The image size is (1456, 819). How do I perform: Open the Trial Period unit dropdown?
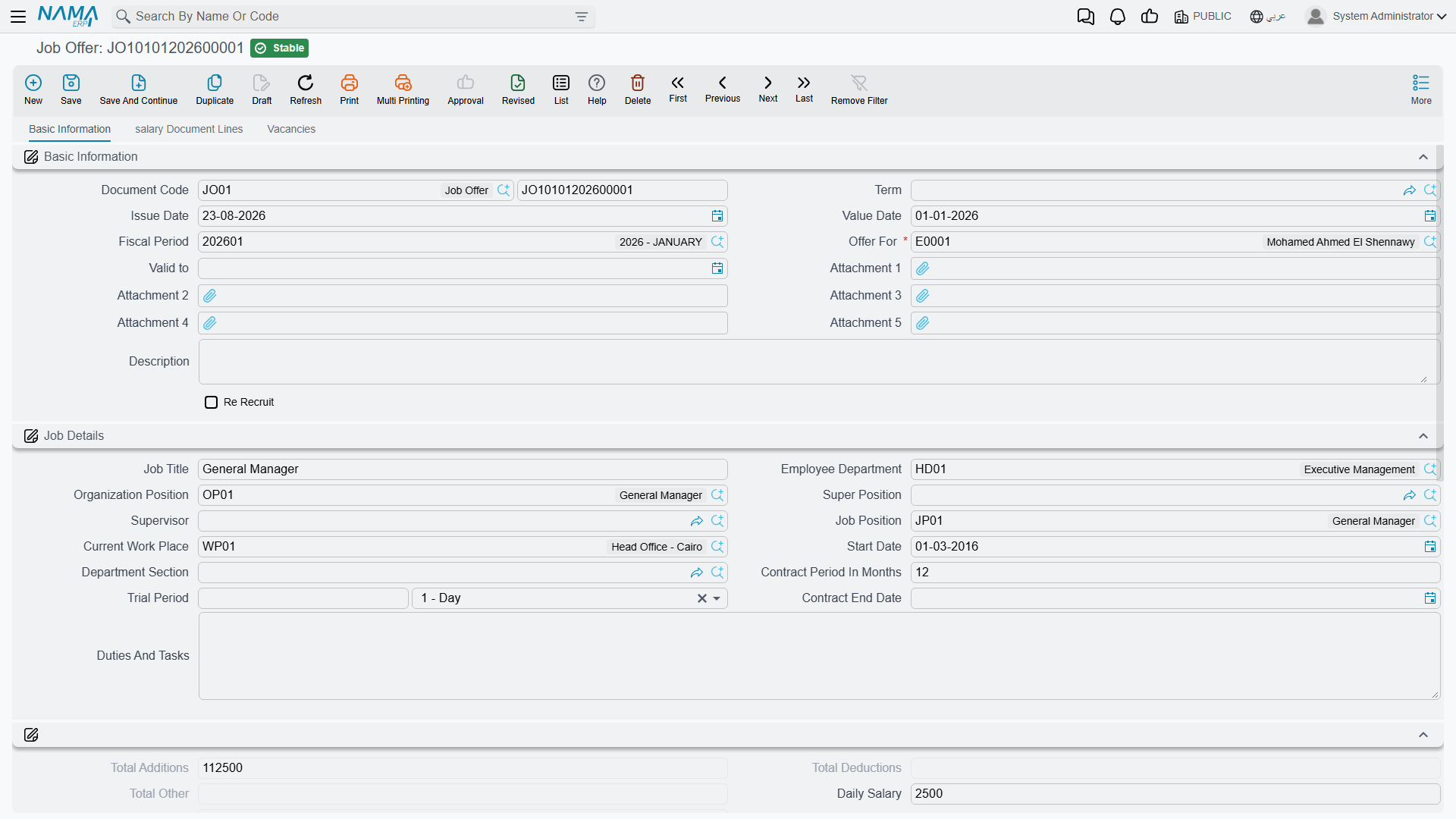point(717,598)
